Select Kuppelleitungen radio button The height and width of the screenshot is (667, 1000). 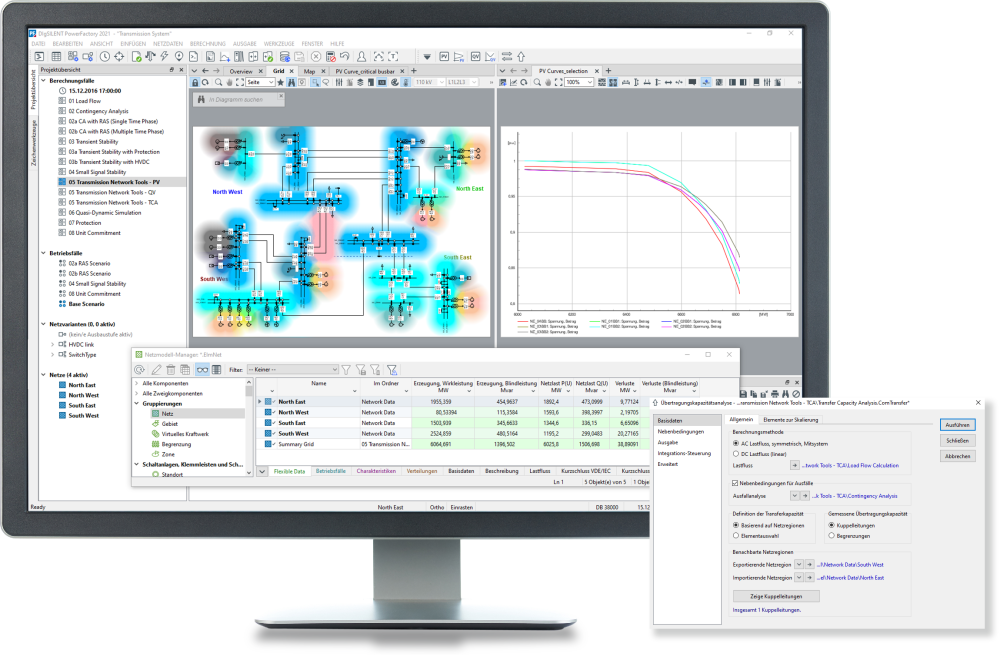tap(832, 525)
